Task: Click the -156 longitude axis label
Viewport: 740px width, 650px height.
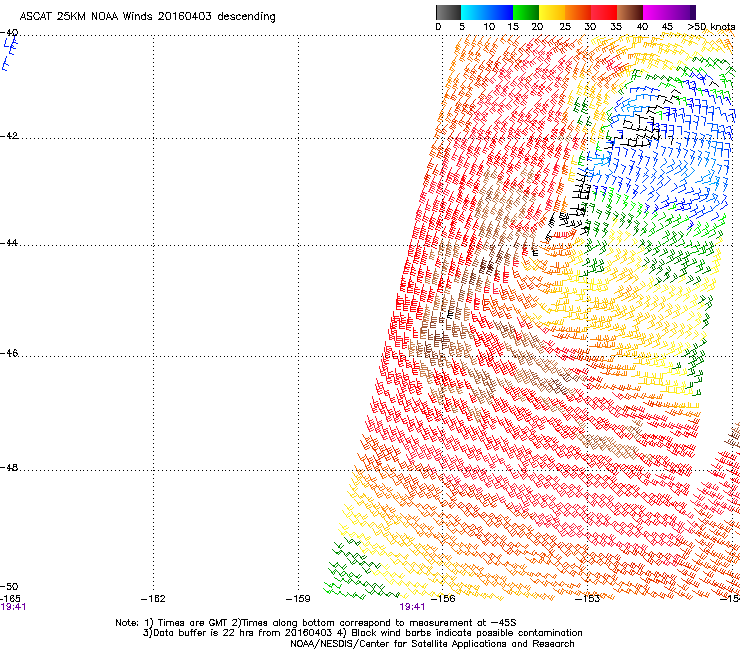Action: 443,599
